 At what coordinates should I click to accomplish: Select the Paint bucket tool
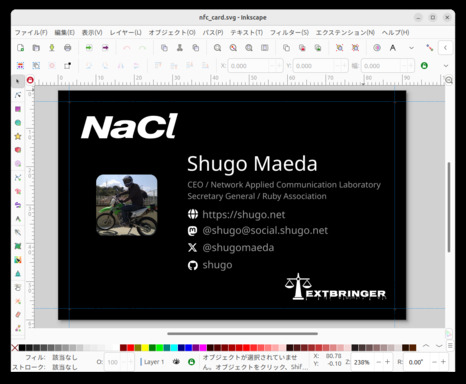pyautogui.click(x=18, y=273)
